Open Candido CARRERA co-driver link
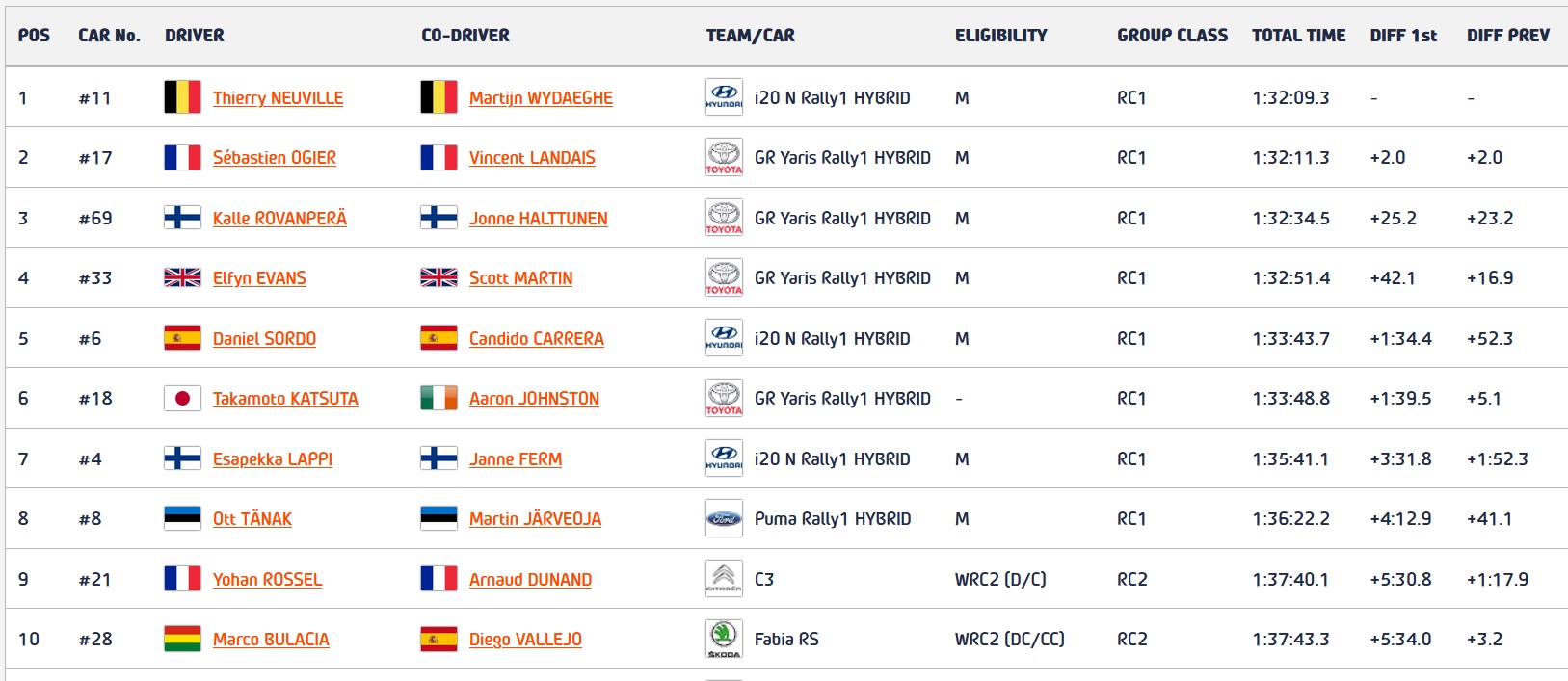This screenshot has width=1568, height=681. tap(536, 339)
